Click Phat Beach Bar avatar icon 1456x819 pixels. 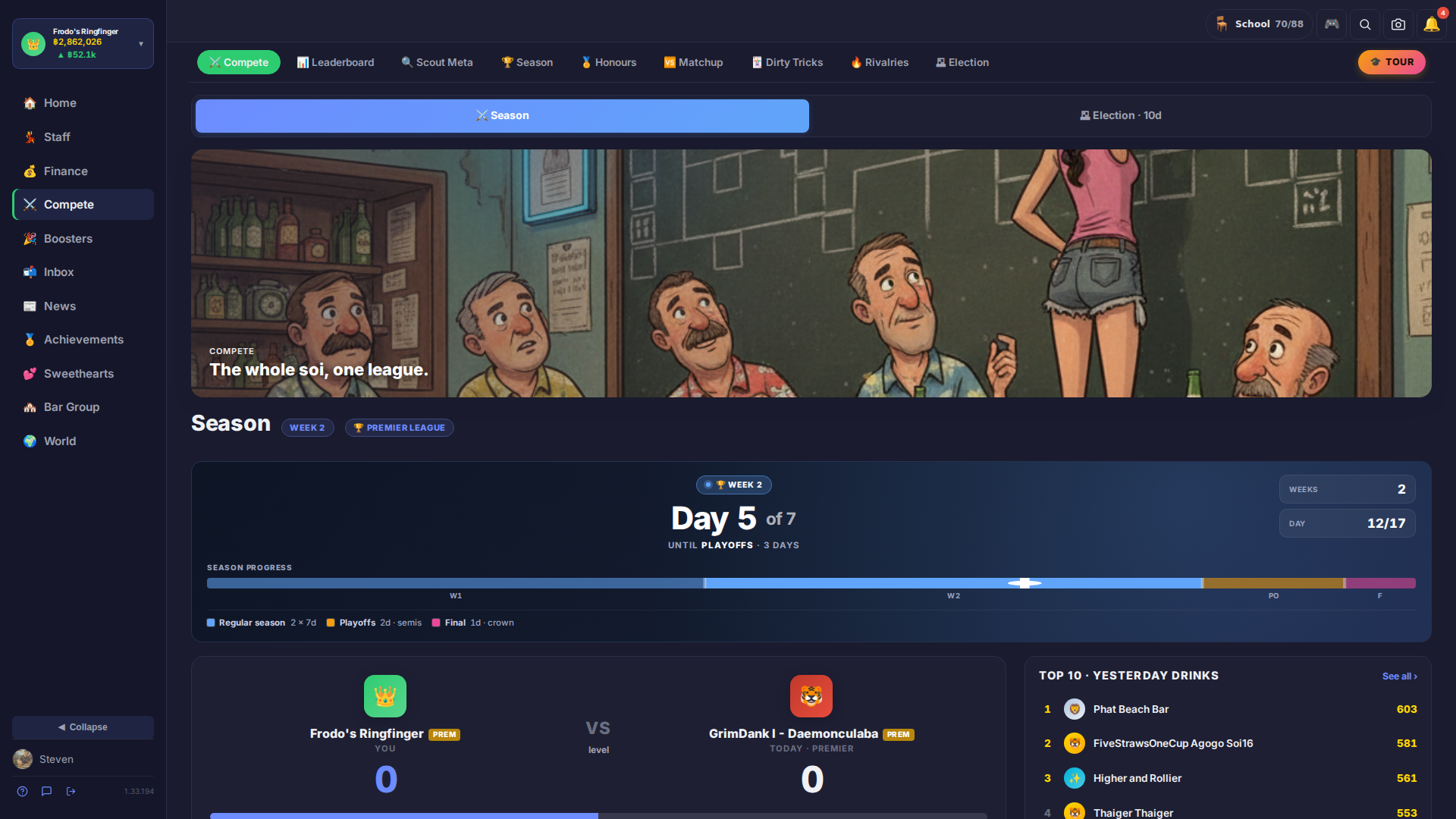(x=1075, y=709)
